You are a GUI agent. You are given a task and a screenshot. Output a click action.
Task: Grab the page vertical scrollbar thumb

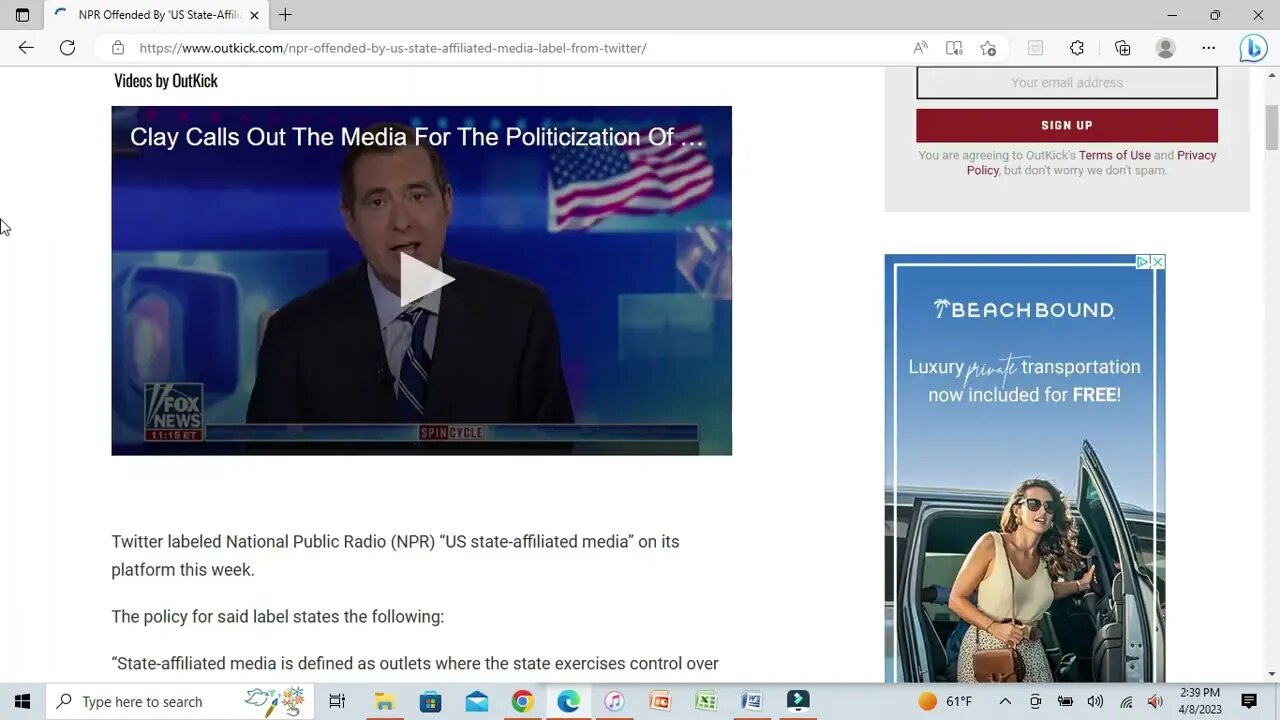pyautogui.click(x=1272, y=127)
